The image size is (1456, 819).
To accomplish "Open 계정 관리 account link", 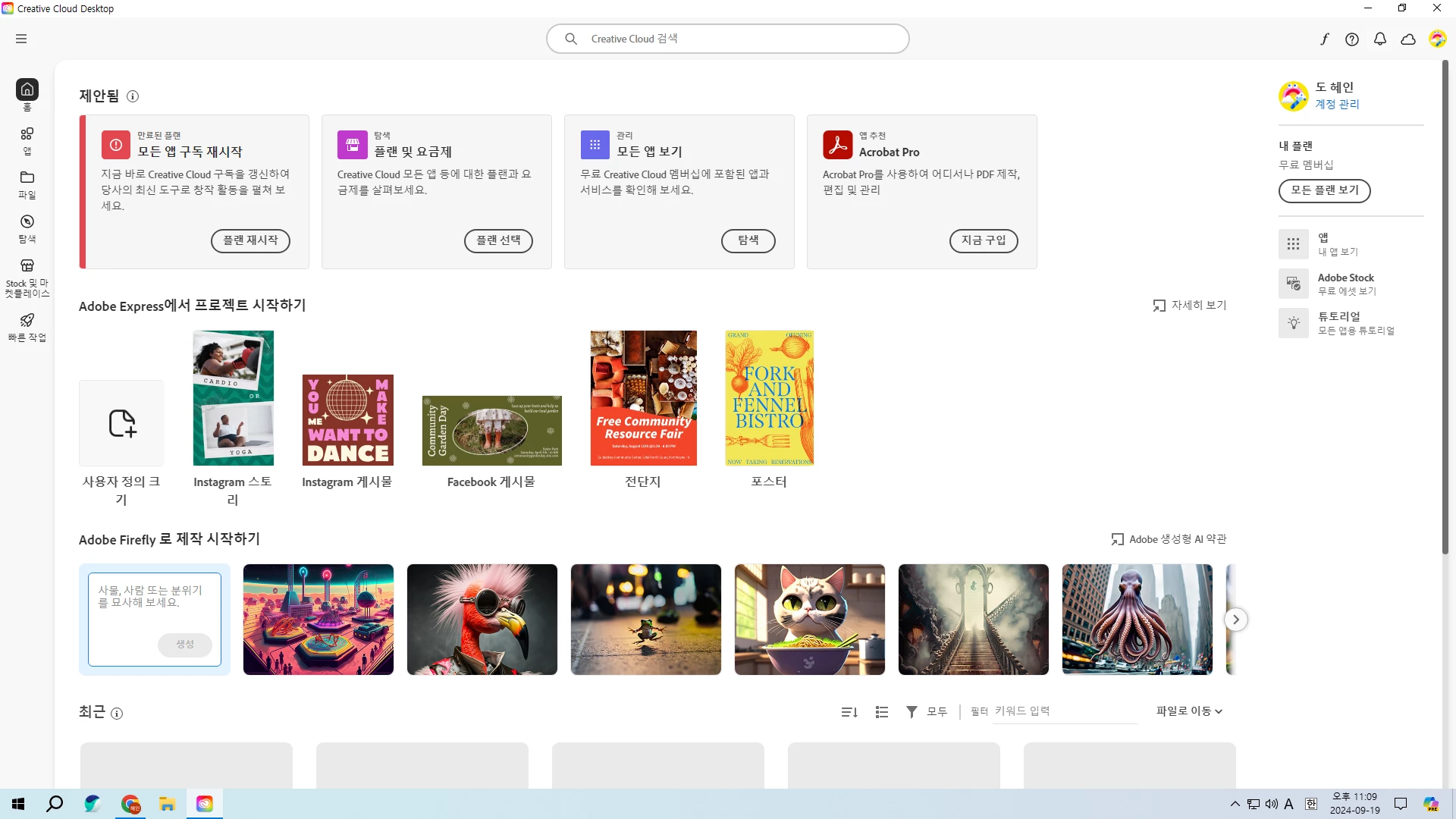I will point(1337,105).
